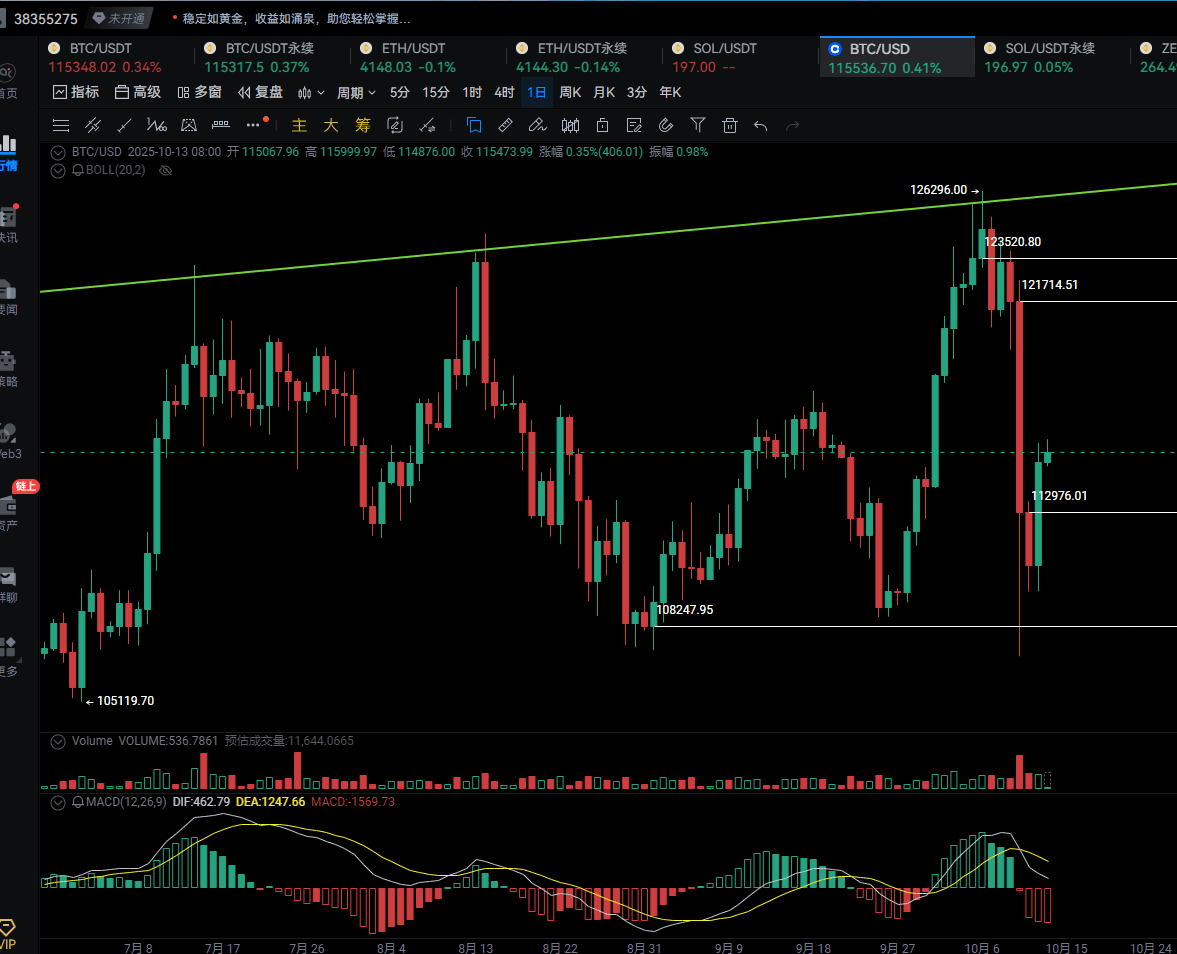The height and width of the screenshot is (954, 1177).
Task: Click the BOLL indicator alert bell
Action: pos(78,170)
